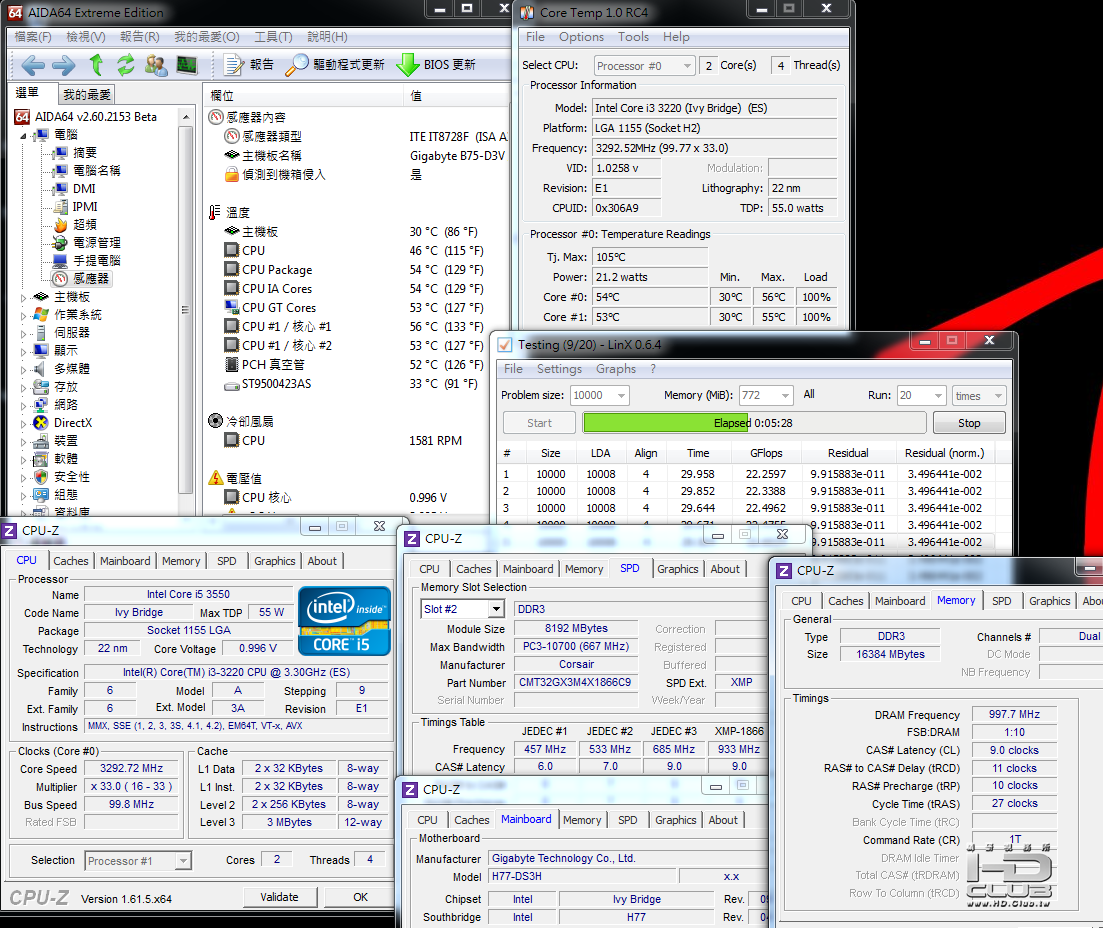Click the AIDA64 back arrow icon
Image resolution: width=1103 pixels, height=928 pixels.
[33, 65]
